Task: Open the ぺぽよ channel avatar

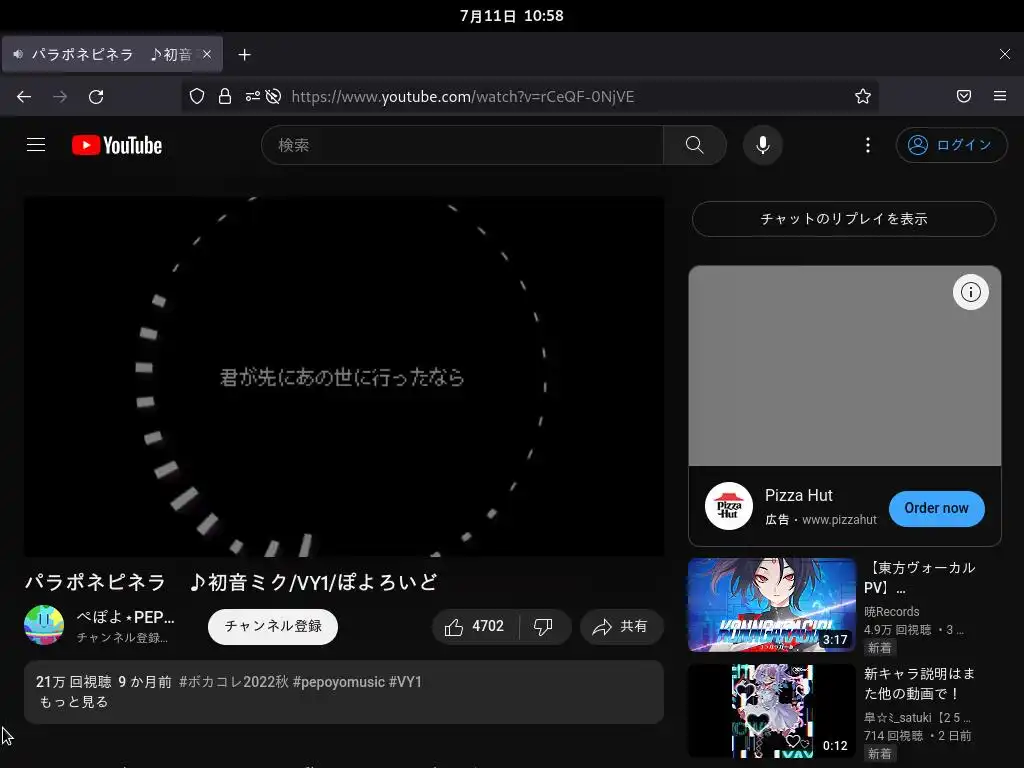Action: pyautogui.click(x=44, y=625)
